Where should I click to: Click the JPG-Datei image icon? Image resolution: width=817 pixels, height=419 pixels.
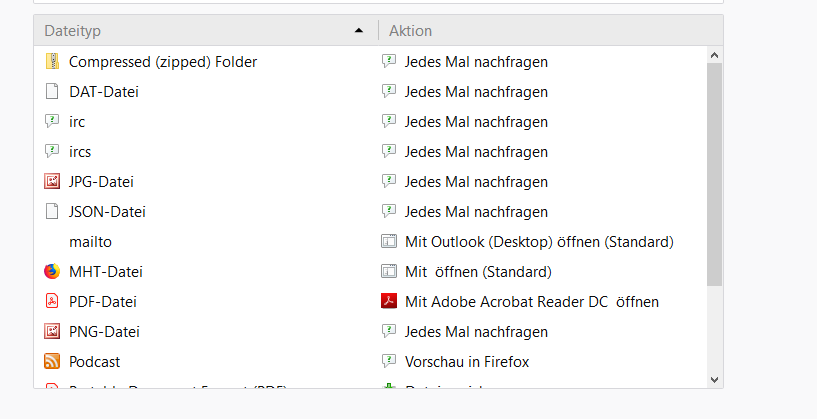[x=53, y=182]
